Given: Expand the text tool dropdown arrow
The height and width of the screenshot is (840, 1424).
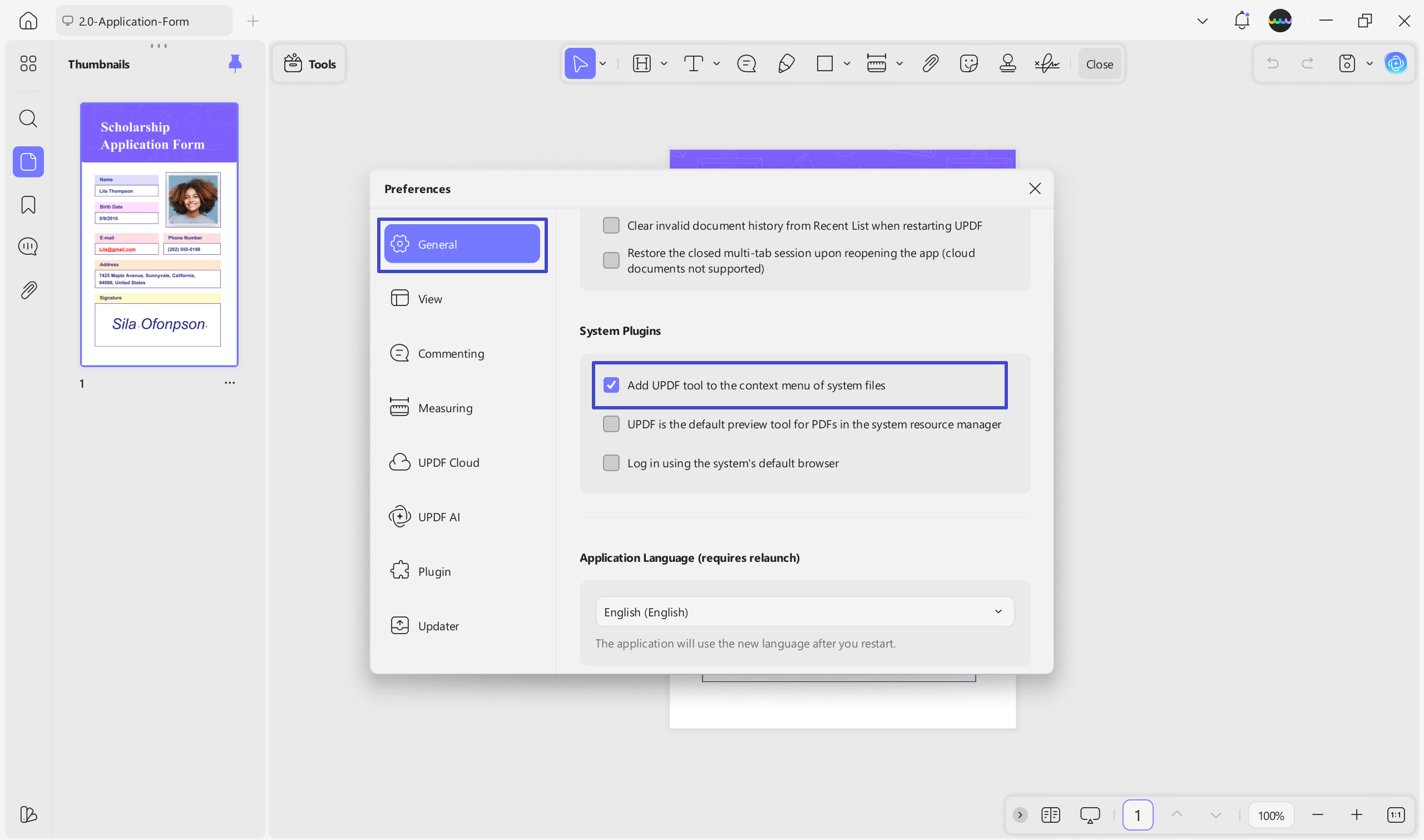Looking at the screenshot, I should [x=716, y=63].
